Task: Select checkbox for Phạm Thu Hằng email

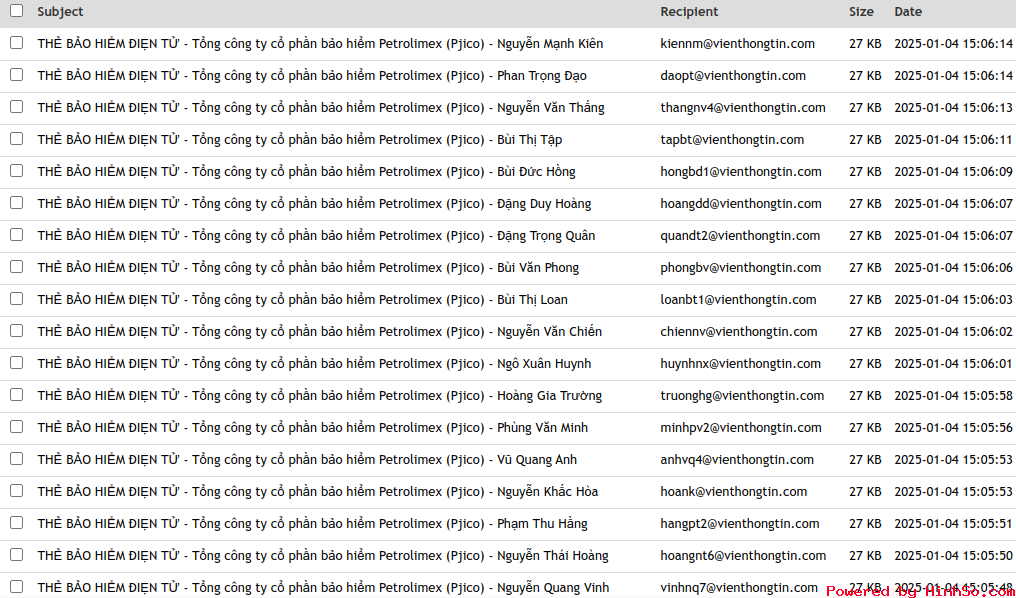Action: [16, 523]
